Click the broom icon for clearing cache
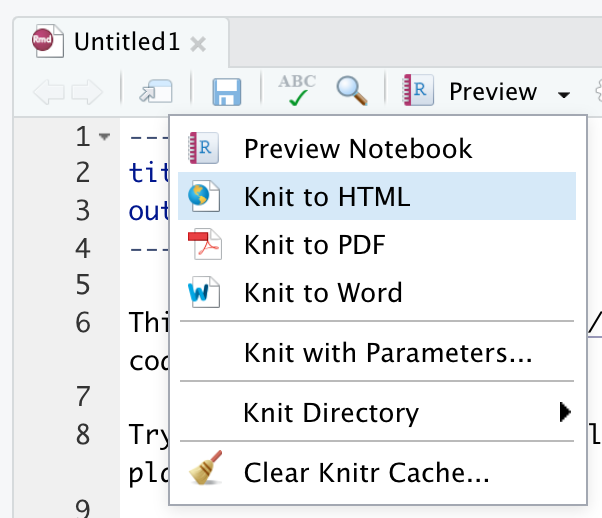The height and width of the screenshot is (518, 602). pyautogui.click(x=206, y=467)
